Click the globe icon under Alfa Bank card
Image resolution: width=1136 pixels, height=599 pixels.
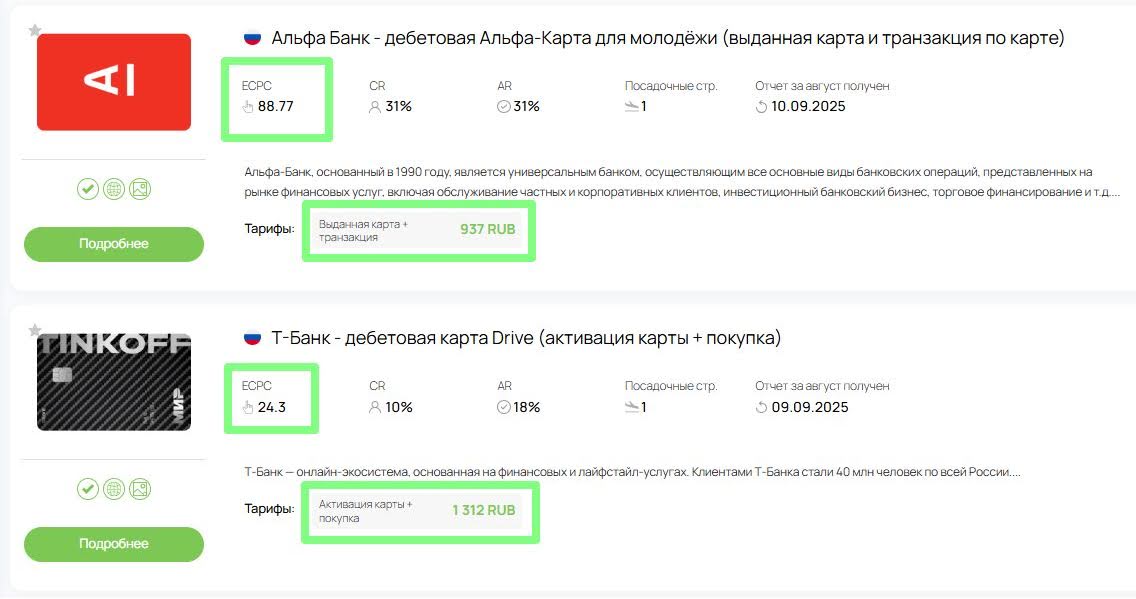(114, 189)
